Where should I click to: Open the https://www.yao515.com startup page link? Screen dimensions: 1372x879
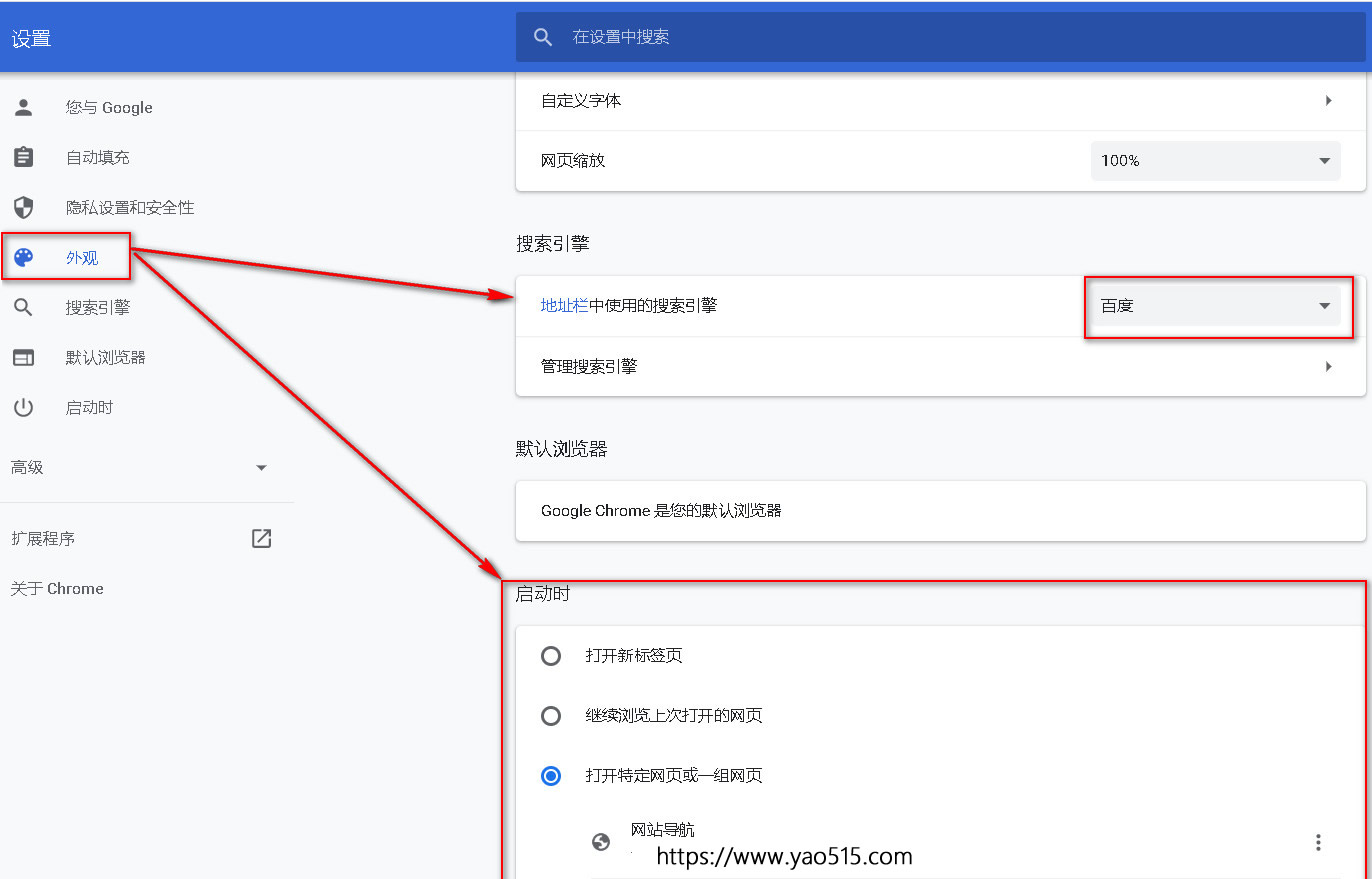tap(784, 856)
